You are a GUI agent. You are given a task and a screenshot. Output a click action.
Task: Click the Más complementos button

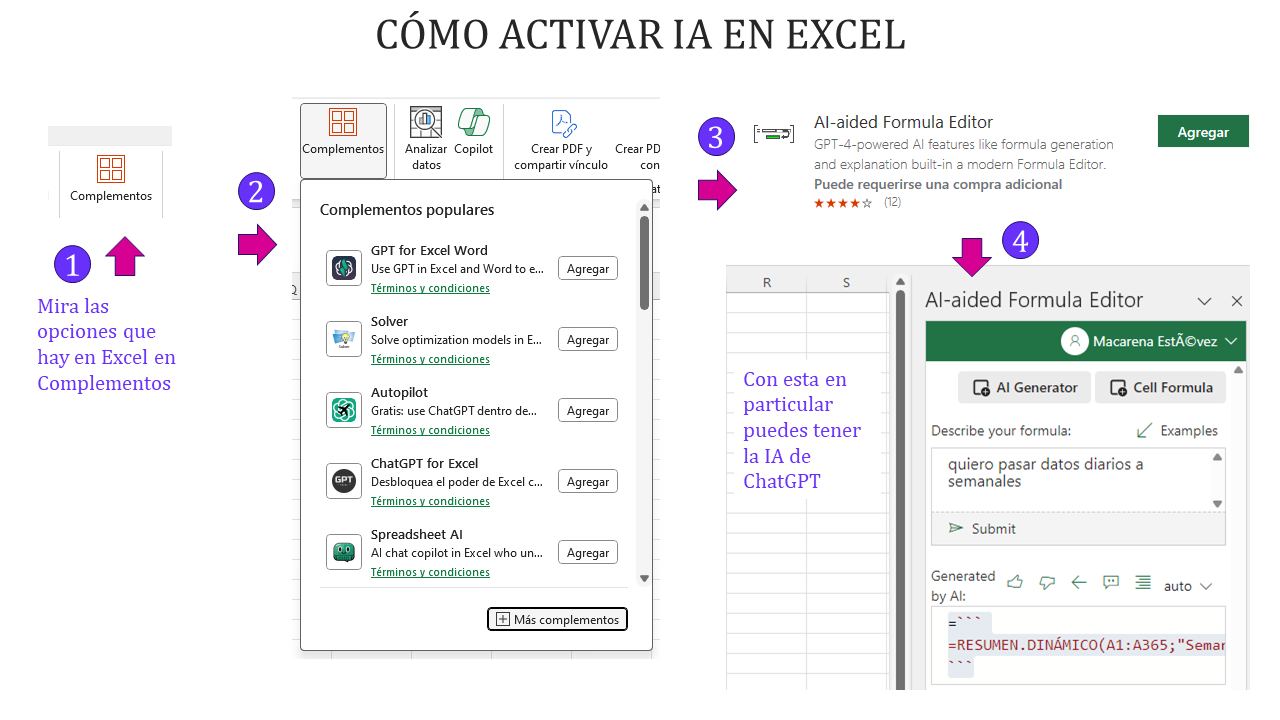(558, 619)
